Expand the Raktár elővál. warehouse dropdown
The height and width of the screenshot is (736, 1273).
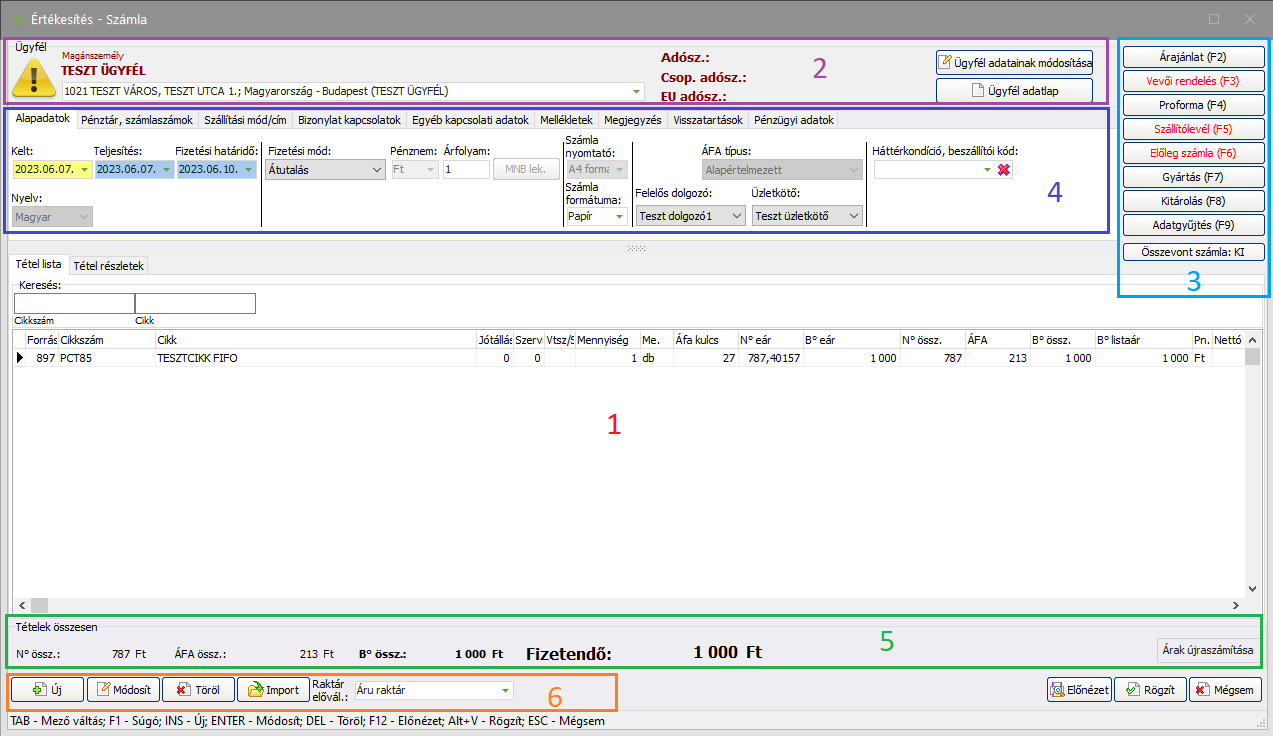click(504, 690)
